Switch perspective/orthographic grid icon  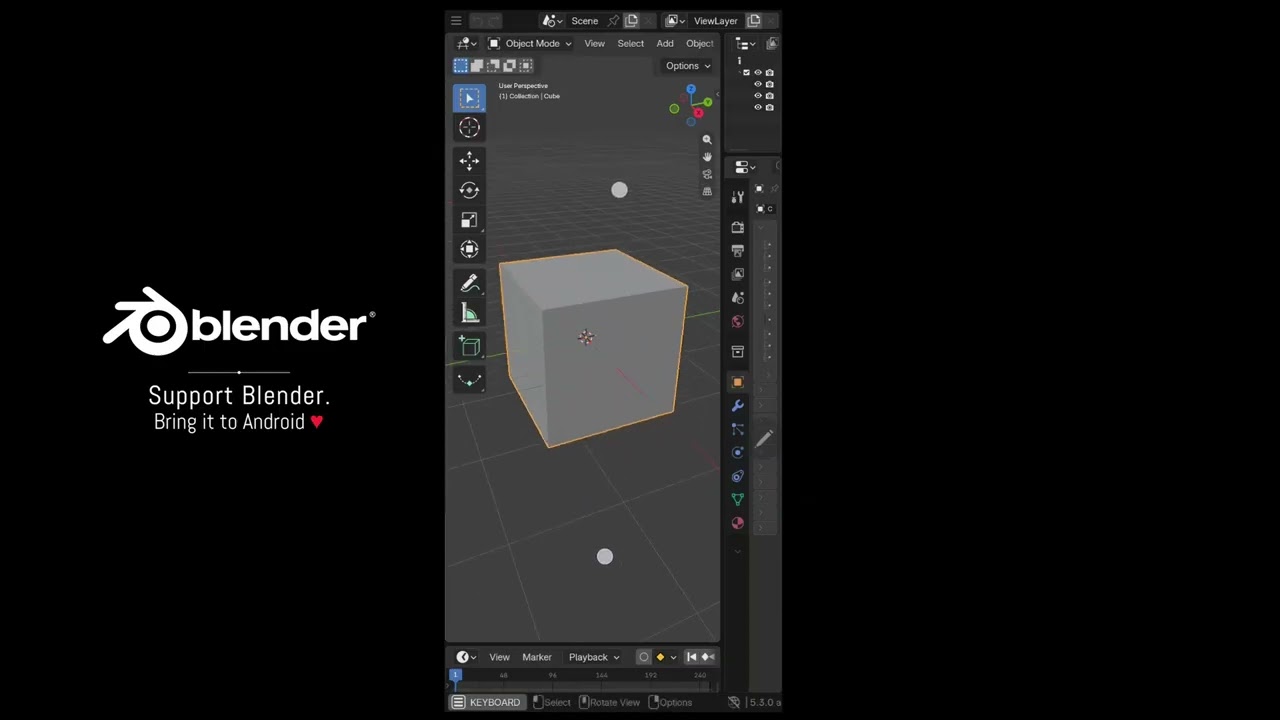[x=707, y=191]
